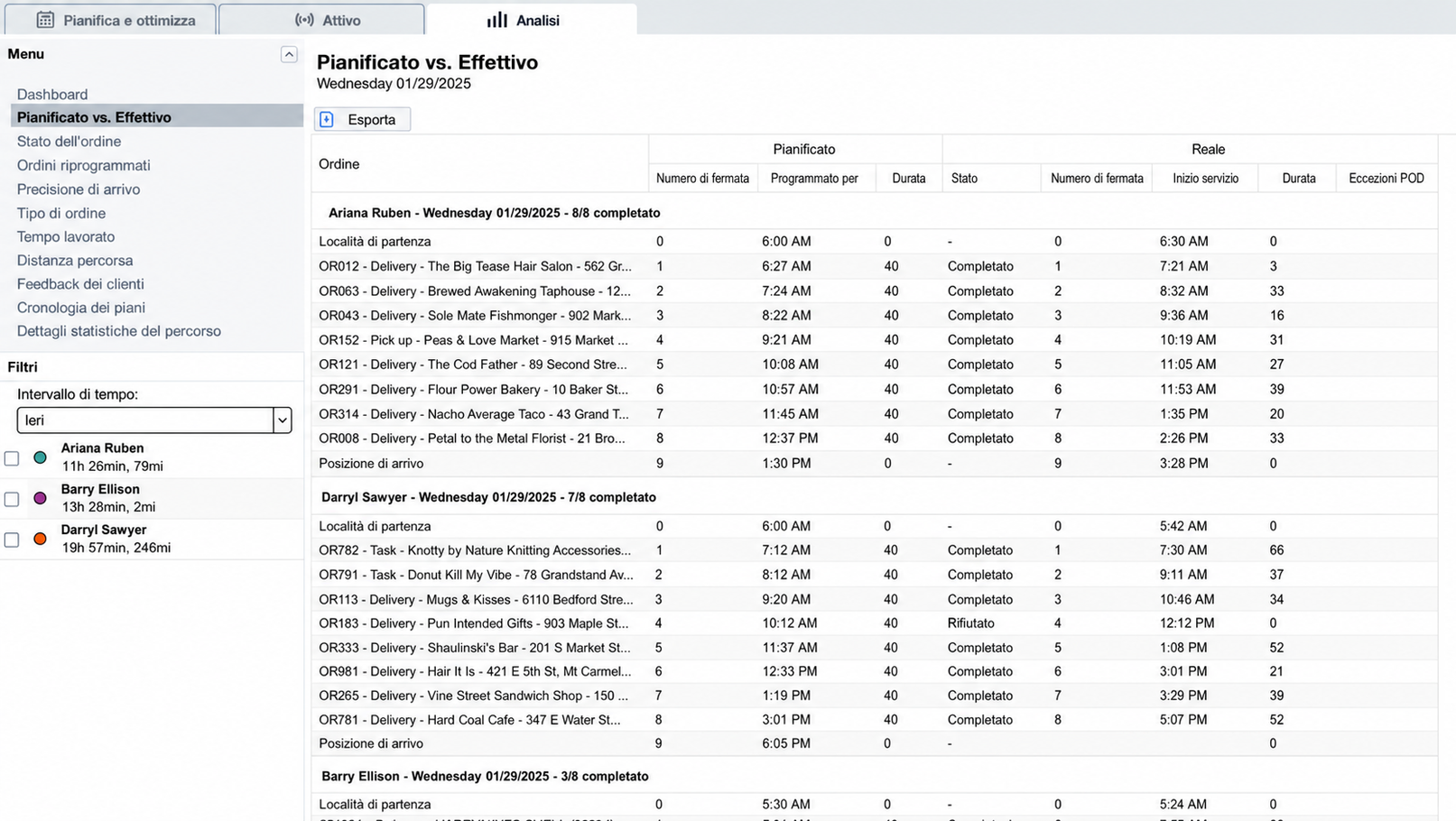Toggle the Ariana Ruben driver checkbox
The height and width of the screenshot is (821, 1456).
click(x=12, y=458)
